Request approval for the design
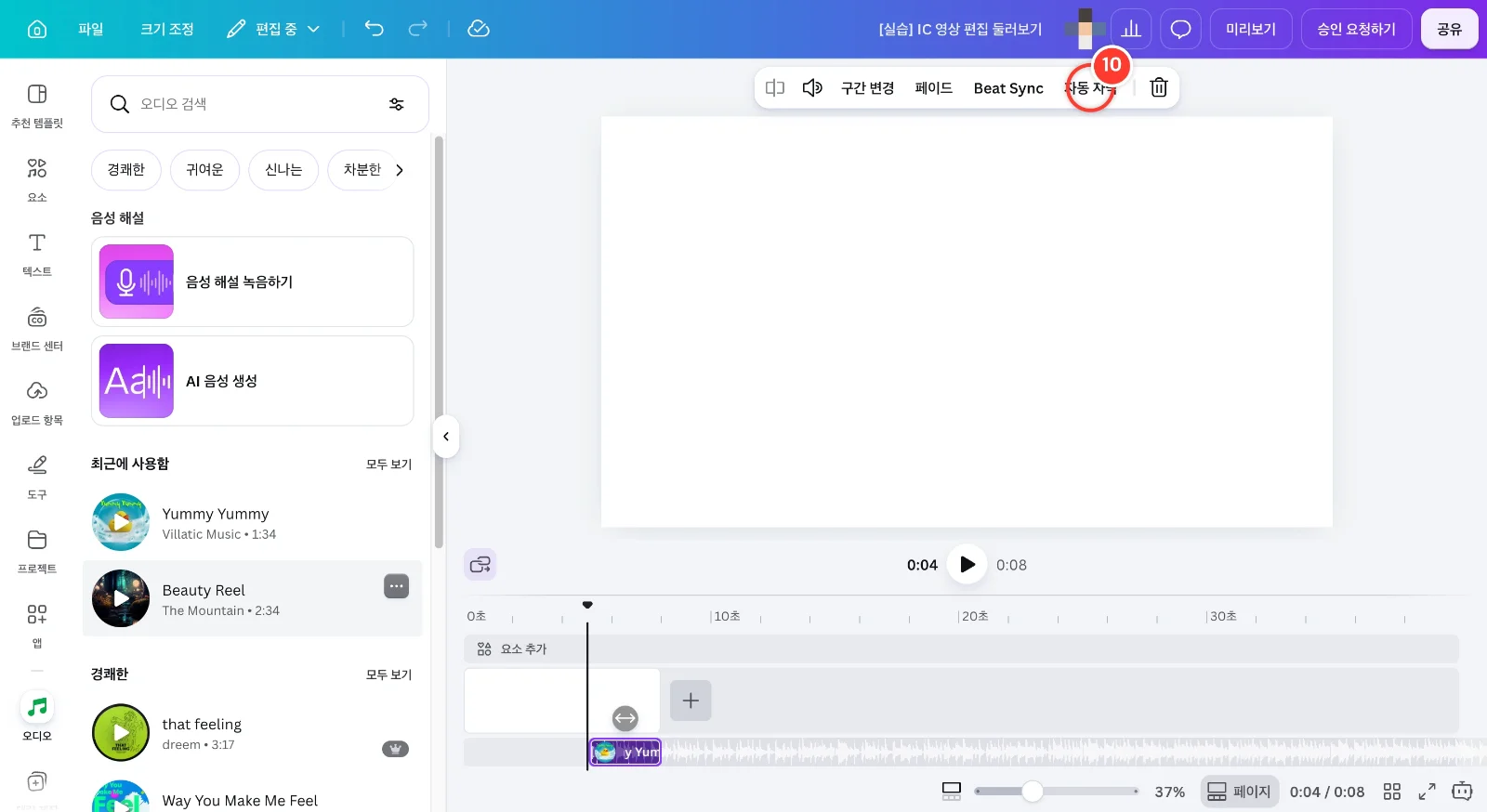 click(x=1357, y=29)
